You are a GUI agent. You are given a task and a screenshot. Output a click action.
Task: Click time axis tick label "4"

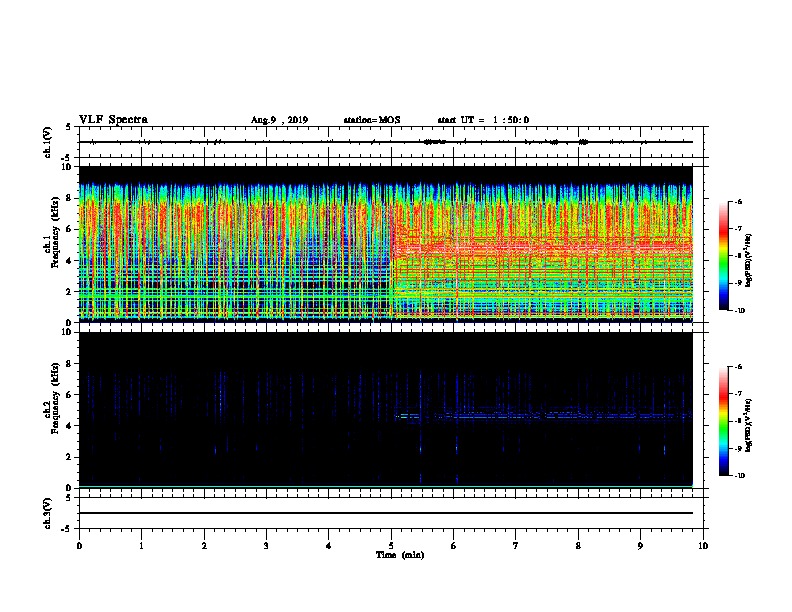(x=329, y=546)
